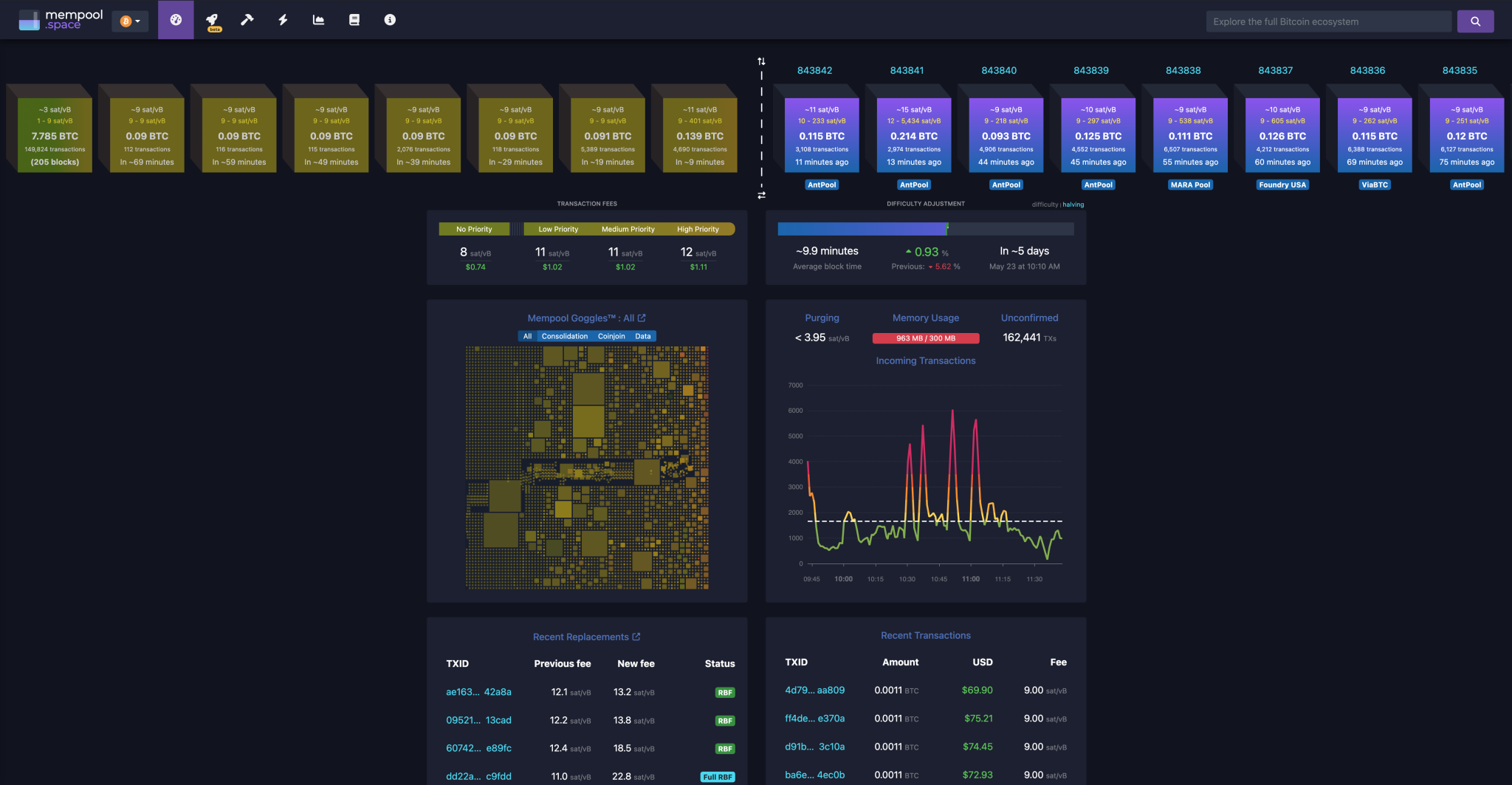Toggle the Data filter on Mempool Goggles
Screen dimensions: 1512x785
pyautogui.click(x=642, y=336)
